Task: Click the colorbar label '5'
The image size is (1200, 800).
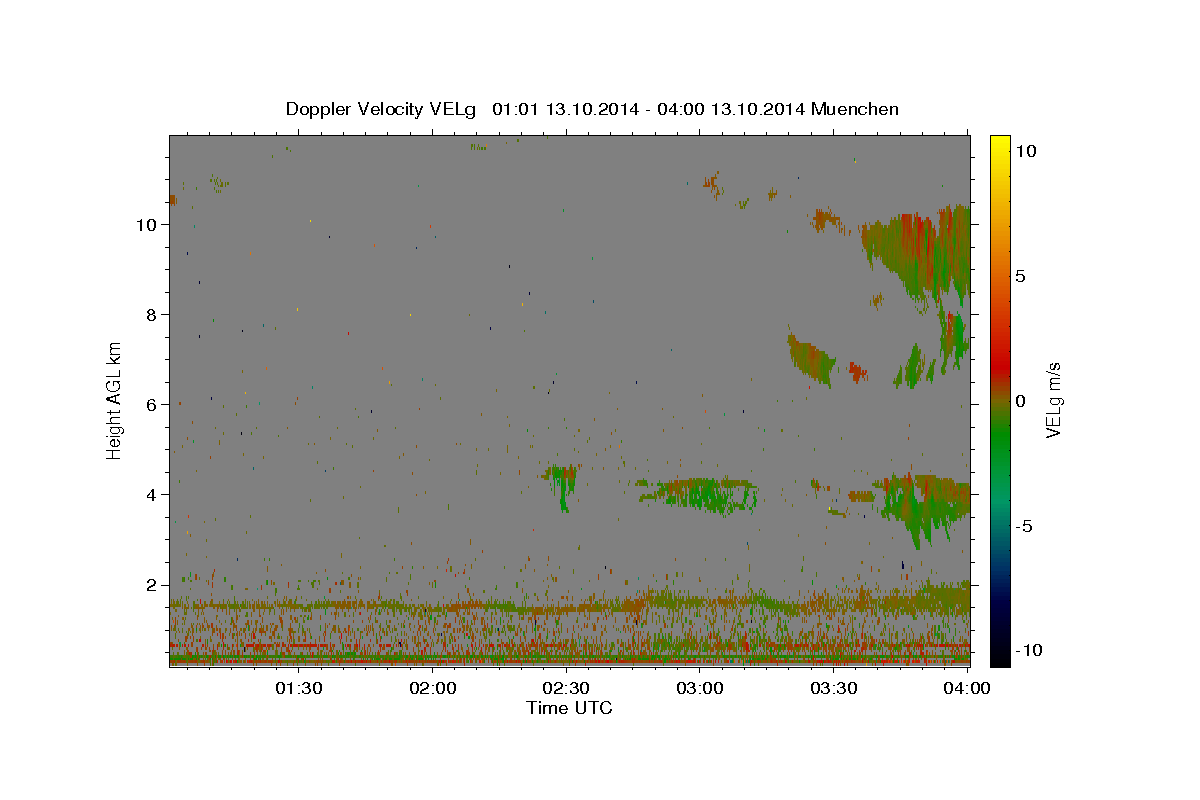Action: pyautogui.click(x=1020, y=276)
